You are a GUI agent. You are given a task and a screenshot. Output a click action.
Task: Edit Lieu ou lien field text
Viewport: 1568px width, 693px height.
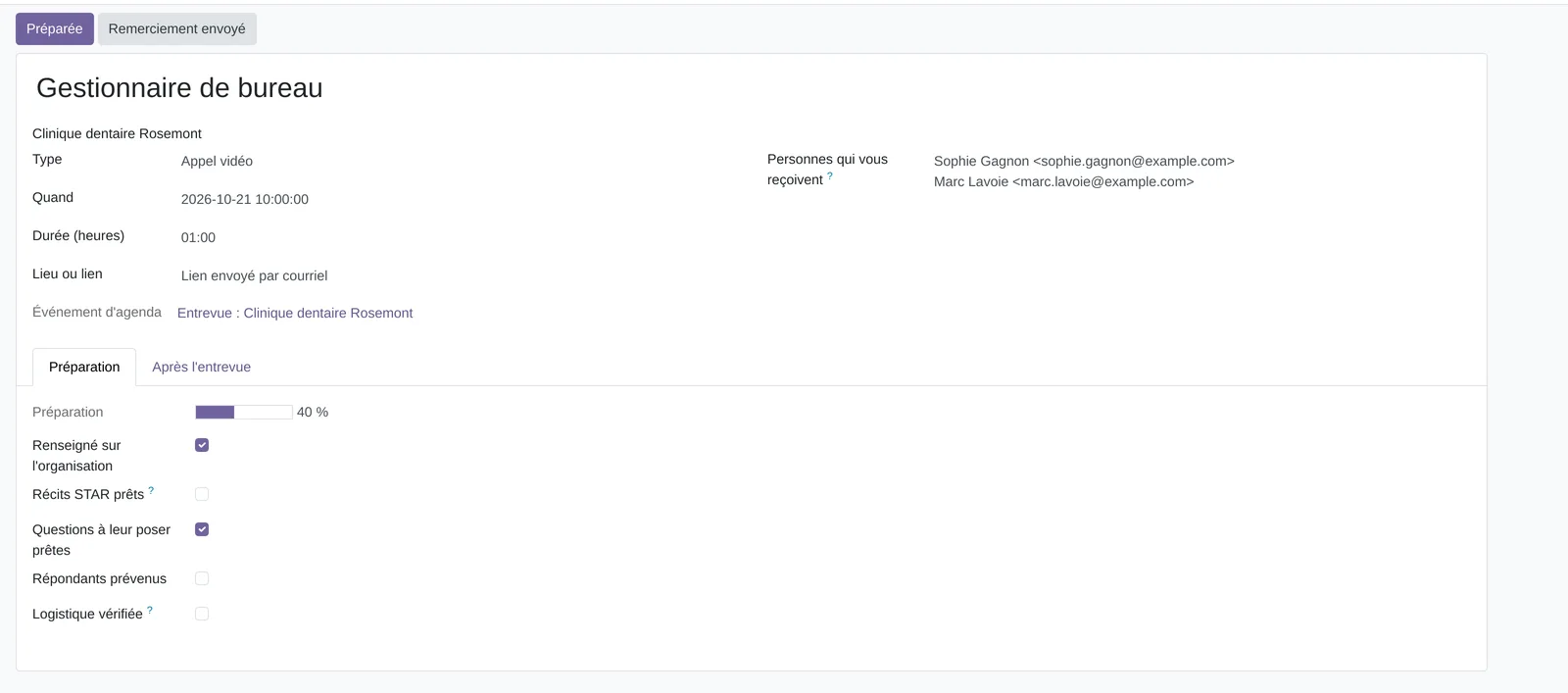(254, 275)
